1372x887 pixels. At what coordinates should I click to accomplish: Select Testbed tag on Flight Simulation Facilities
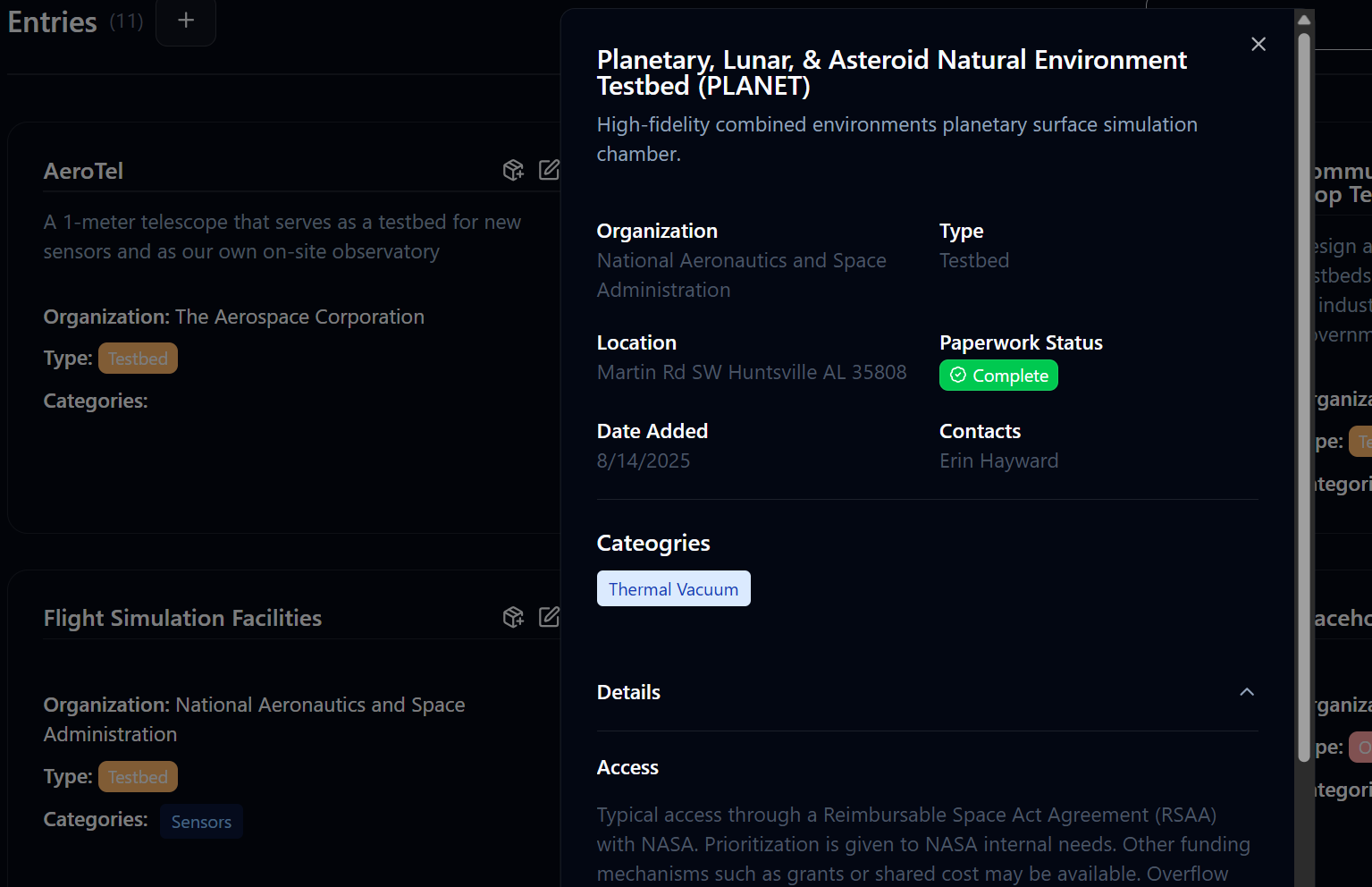click(138, 777)
